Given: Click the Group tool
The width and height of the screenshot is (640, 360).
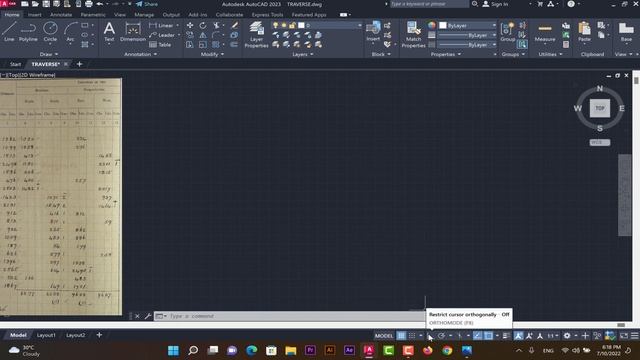Looking at the screenshot, I should click(507, 32).
